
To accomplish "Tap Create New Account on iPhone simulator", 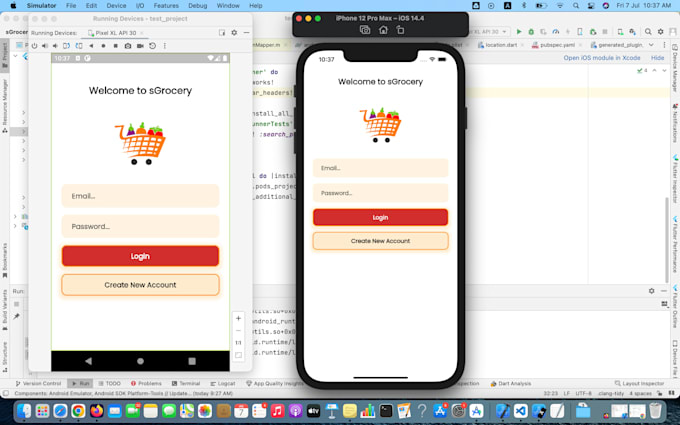I will click(380, 241).
